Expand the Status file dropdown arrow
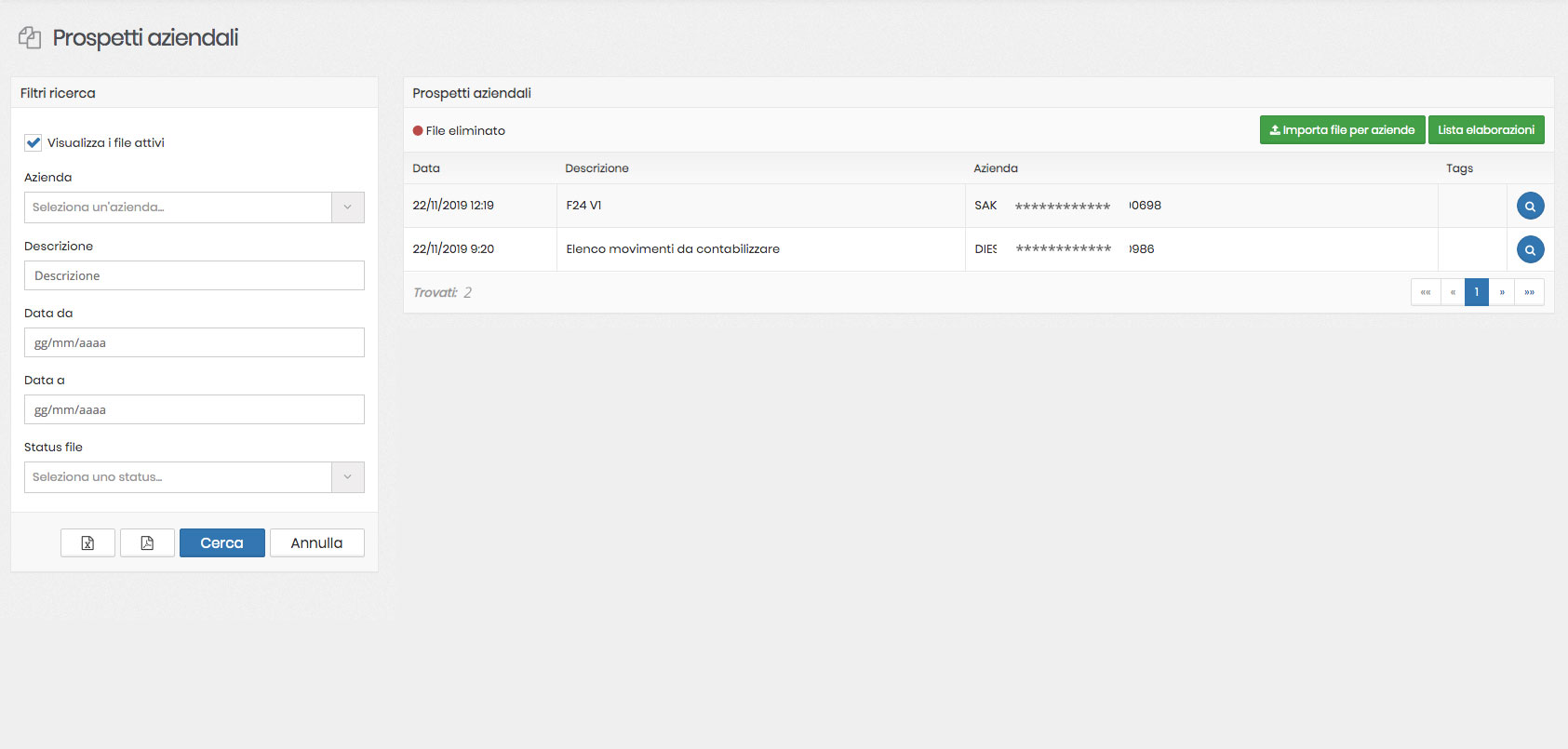The height and width of the screenshot is (749, 1568). [347, 477]
